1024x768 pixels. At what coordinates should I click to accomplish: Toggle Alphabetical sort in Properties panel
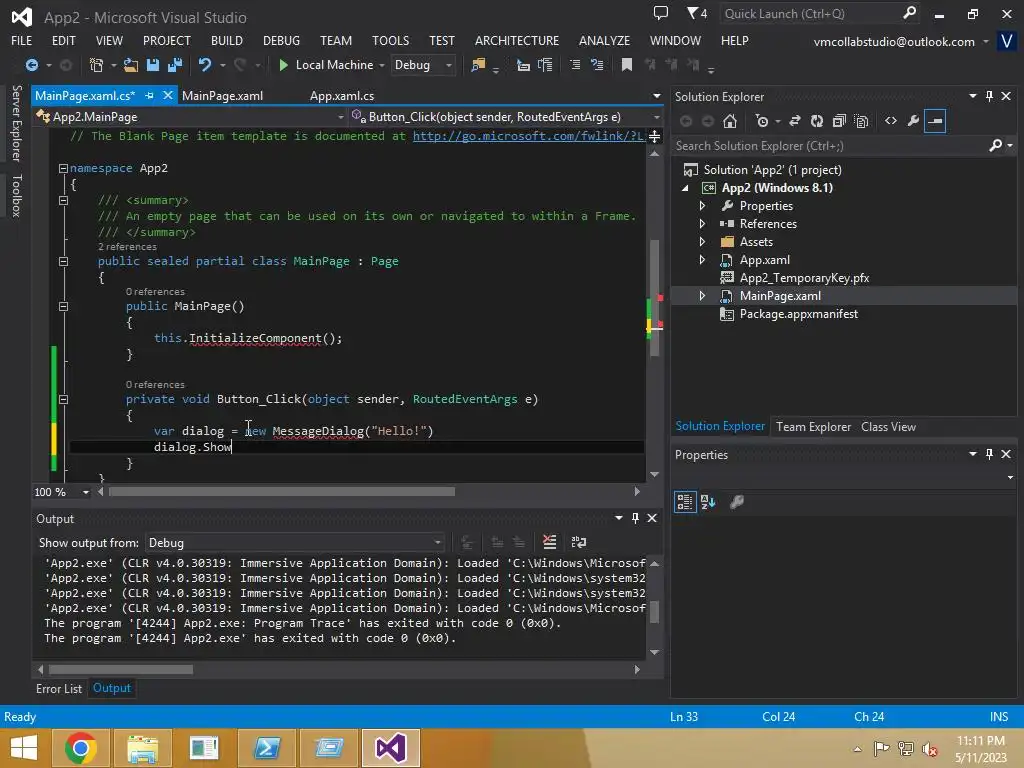point(708,502)
